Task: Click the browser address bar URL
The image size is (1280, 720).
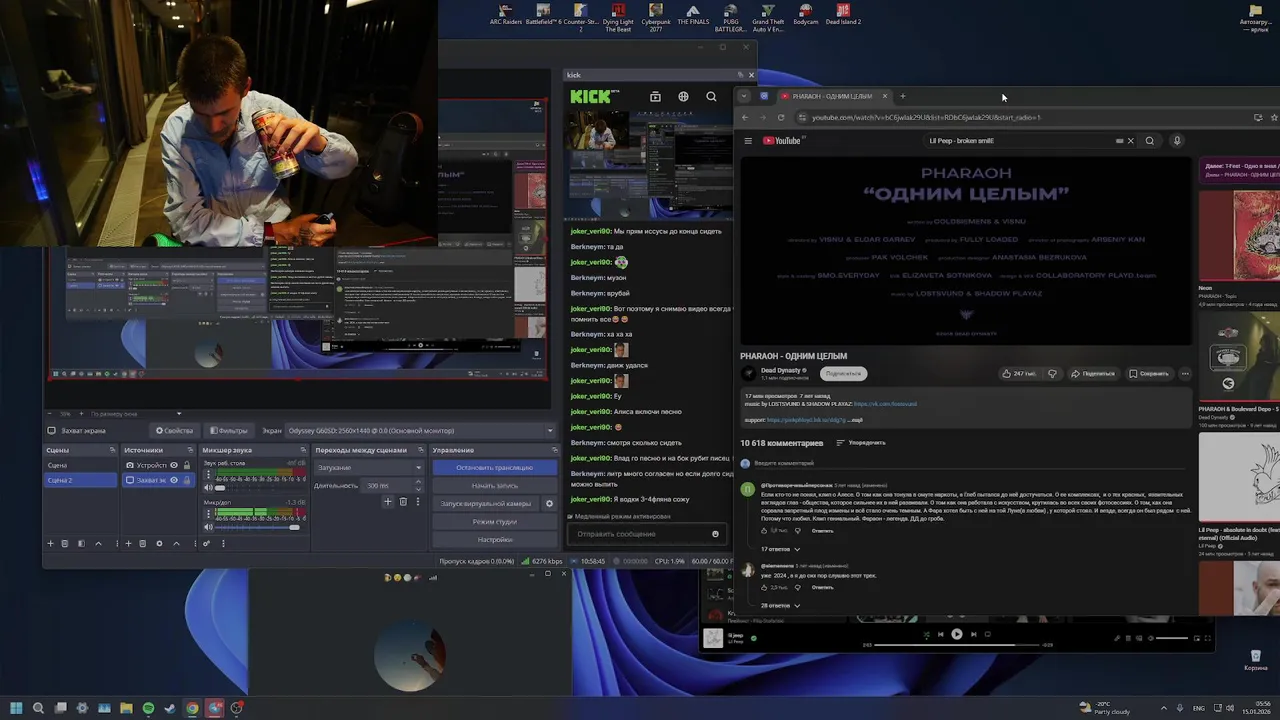Action: 926,117
